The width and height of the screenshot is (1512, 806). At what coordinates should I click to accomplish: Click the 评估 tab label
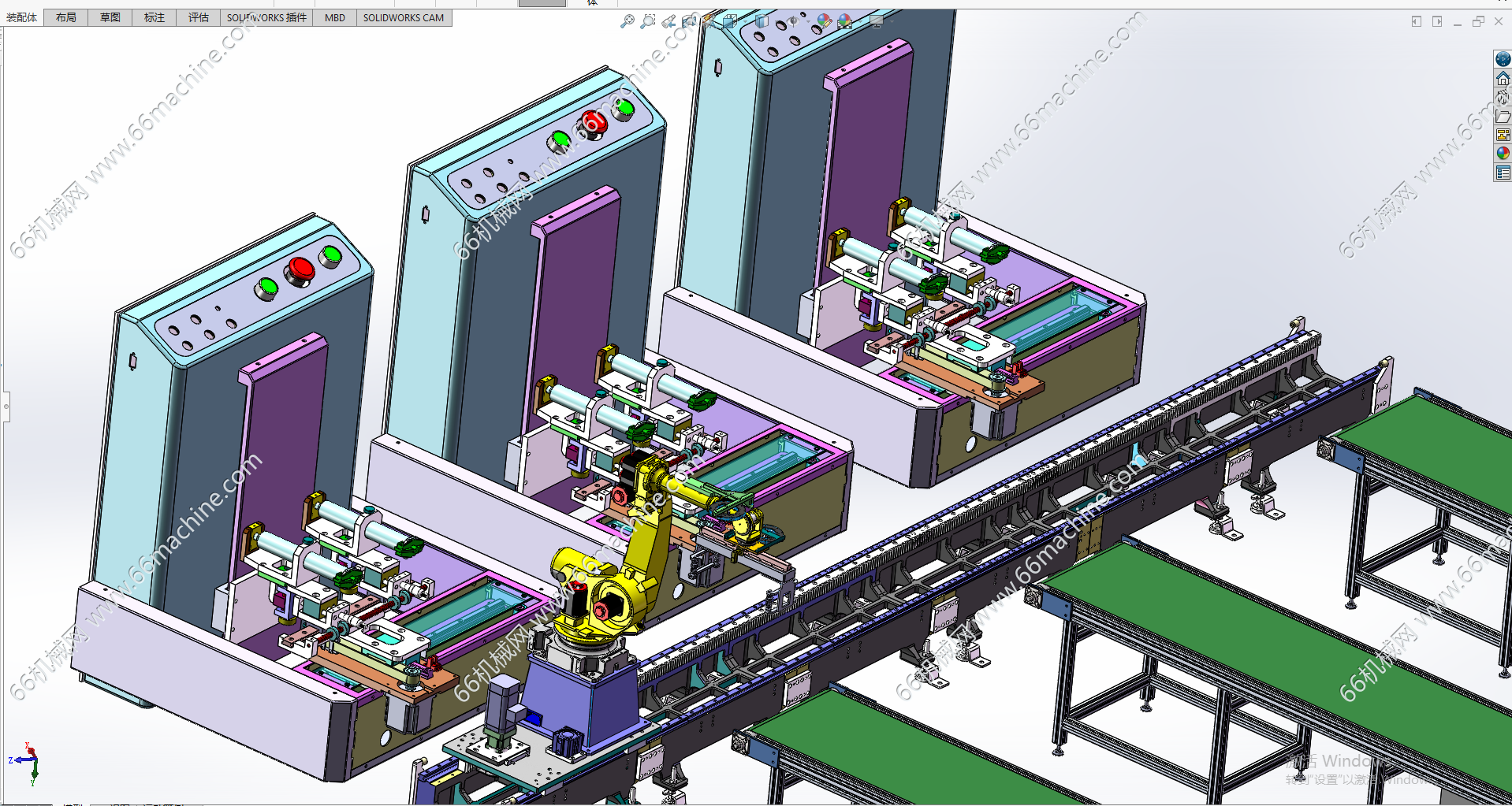198,17
